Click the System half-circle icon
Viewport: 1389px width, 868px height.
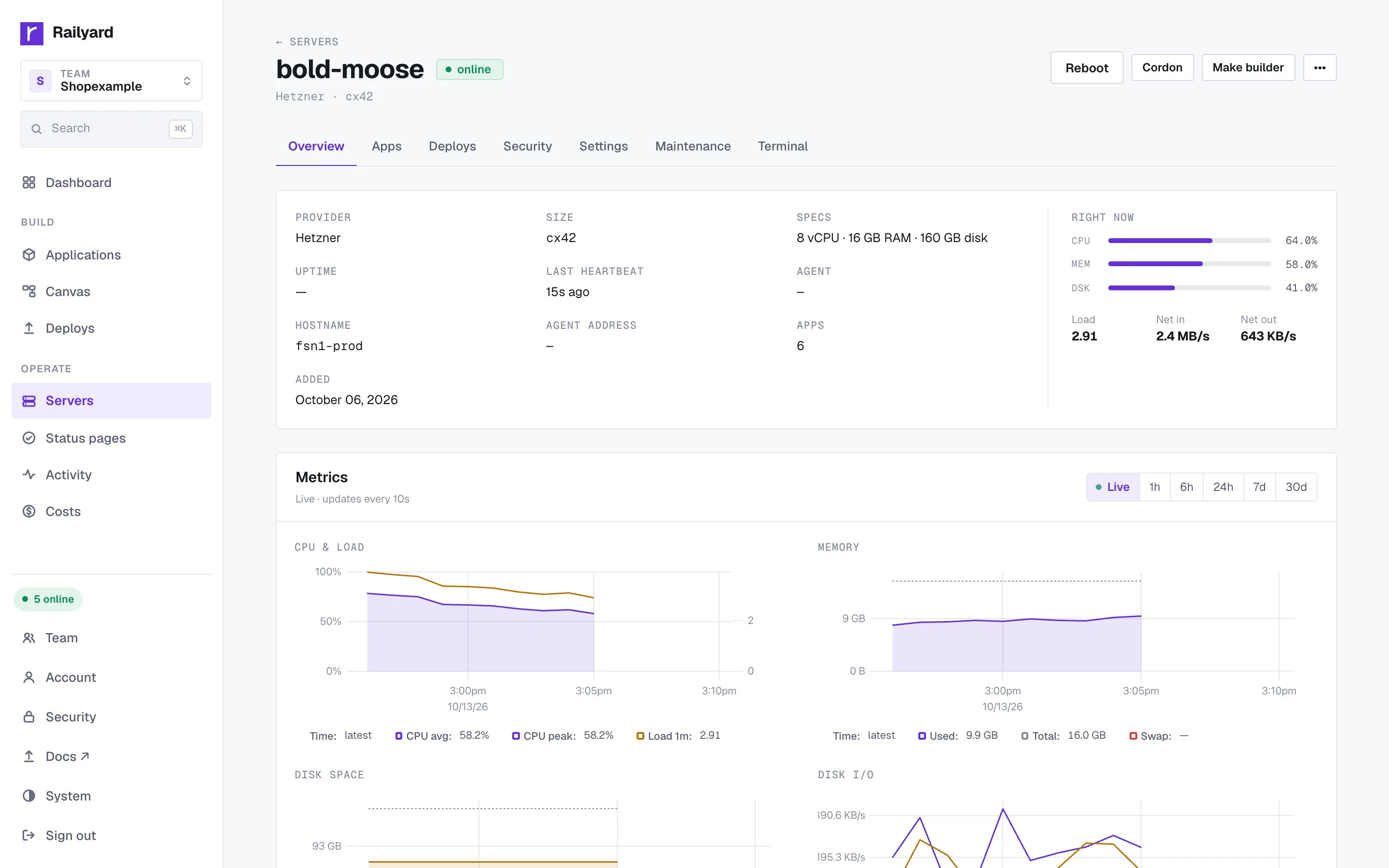[x=29, y=796]
